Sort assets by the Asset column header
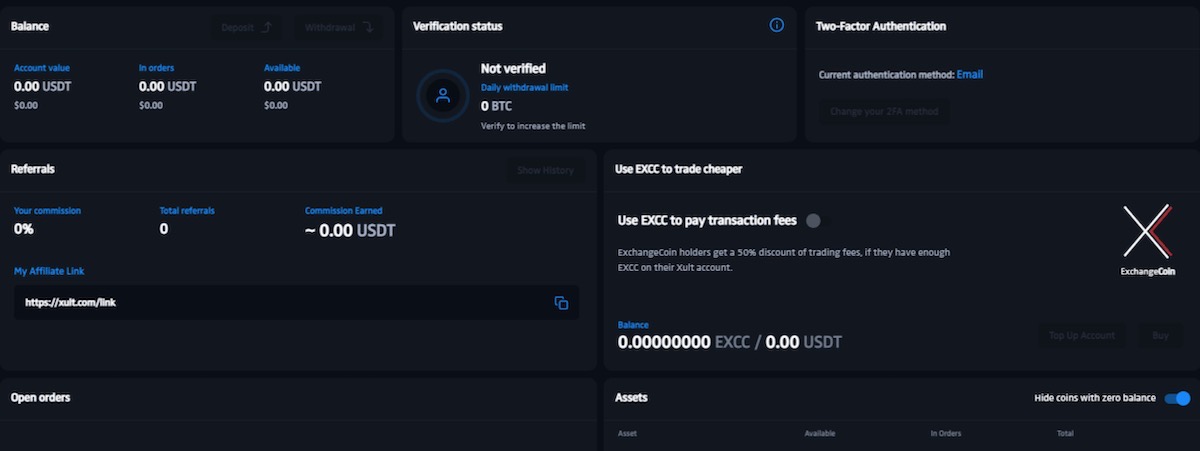This screenshot has width=1200, height=451. [x=627, y=433]
